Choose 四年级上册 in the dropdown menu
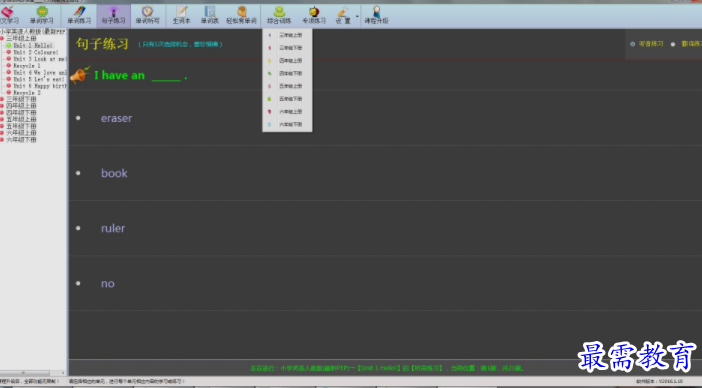702x388 pixels. [x=287, y=60]
